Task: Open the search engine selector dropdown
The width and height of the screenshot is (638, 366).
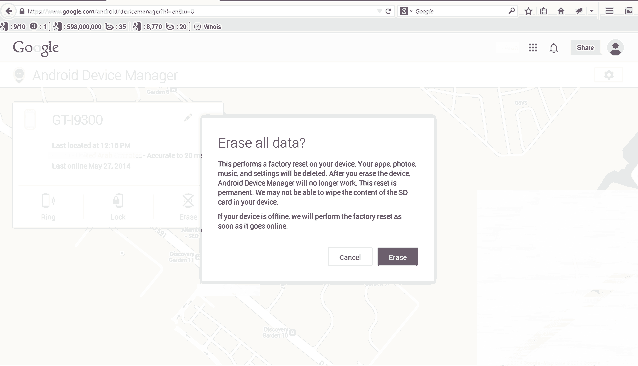Action: 406,11
